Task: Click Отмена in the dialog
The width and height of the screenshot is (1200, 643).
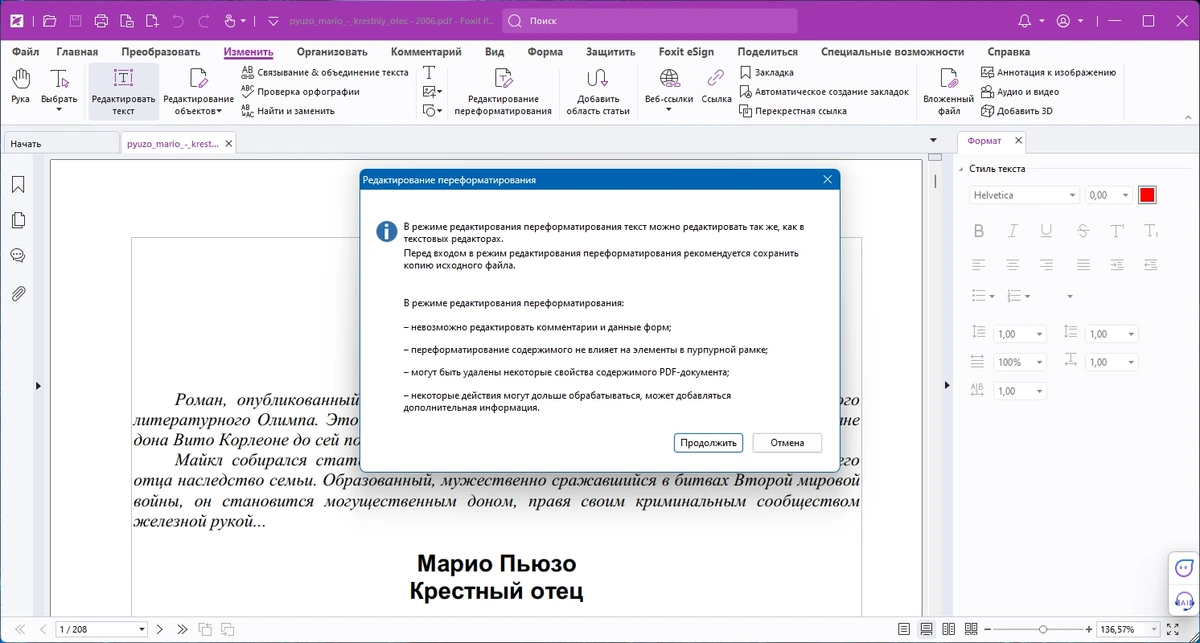Action: click(787, 443)
